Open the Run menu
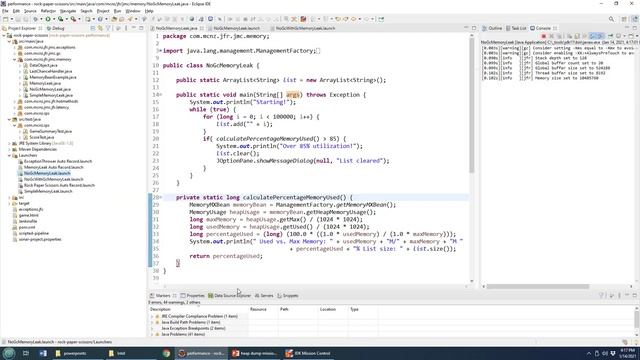The width and height of the screenshot is (640, 360). 118,11
